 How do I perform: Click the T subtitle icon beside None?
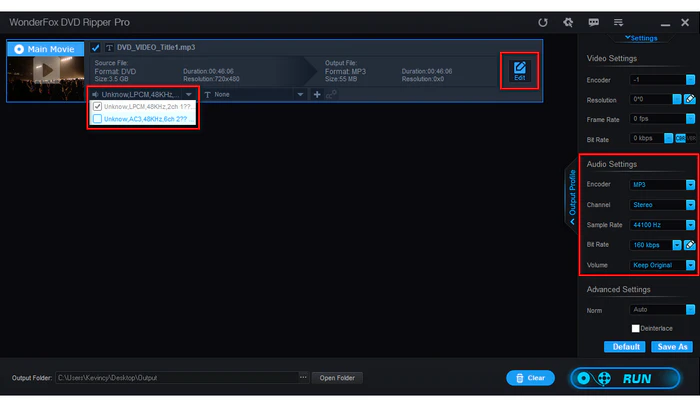click(x=207, y=95)
